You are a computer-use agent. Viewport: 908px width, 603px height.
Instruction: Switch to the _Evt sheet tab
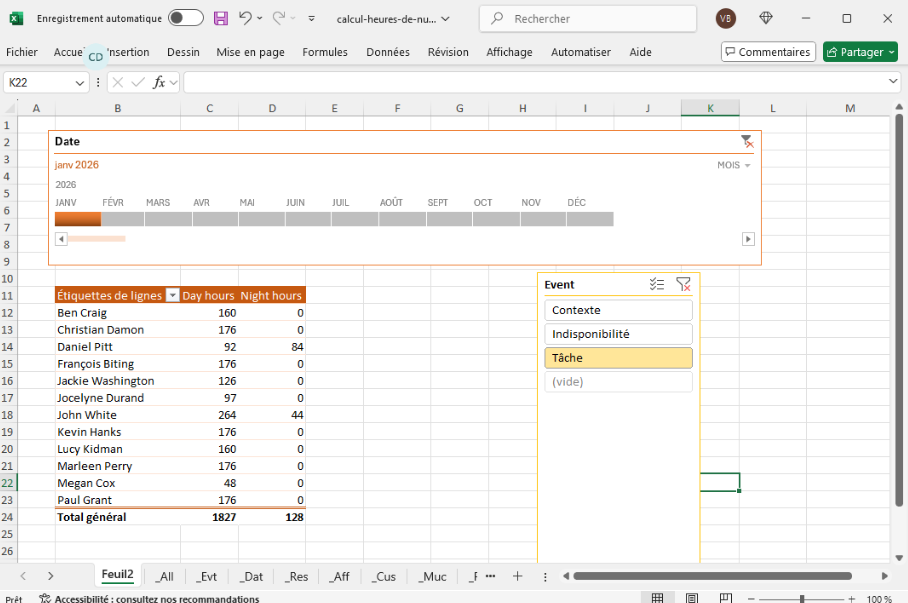pos(207,576)
